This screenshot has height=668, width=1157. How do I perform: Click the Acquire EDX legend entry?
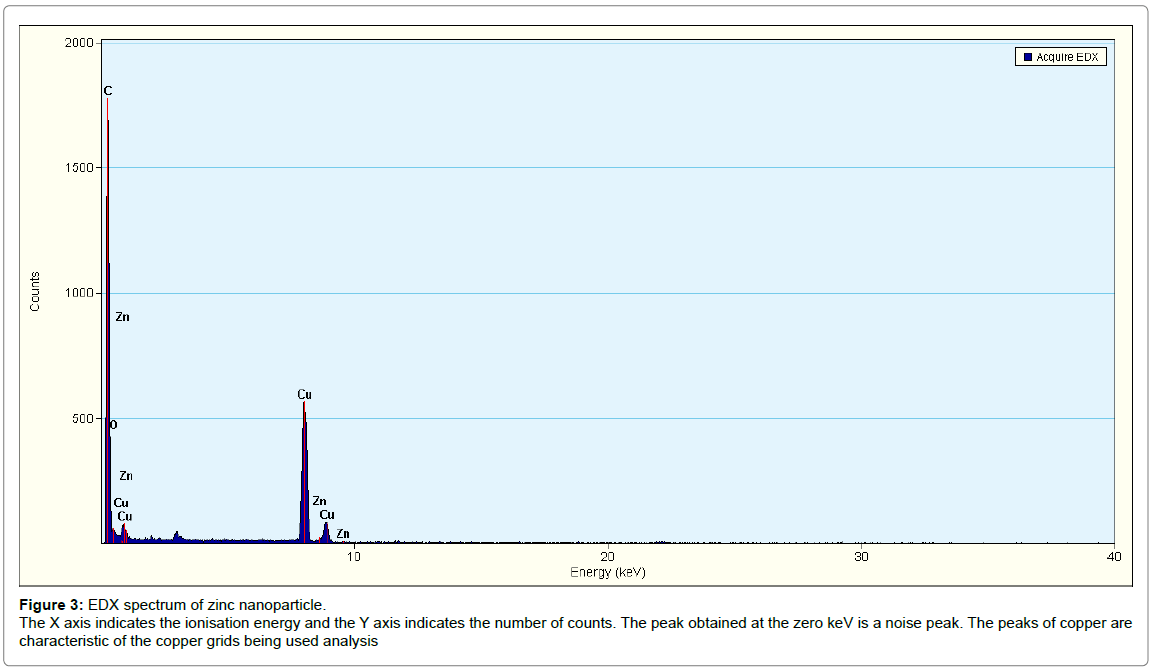[x=1060, y=57]
